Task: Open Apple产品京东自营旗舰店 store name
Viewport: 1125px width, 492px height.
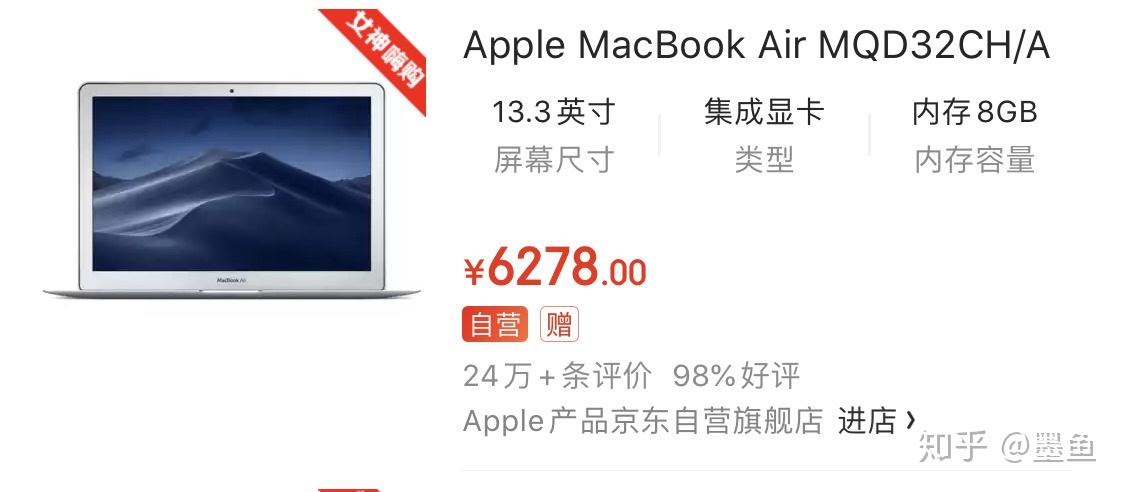Action: point(643,421)
